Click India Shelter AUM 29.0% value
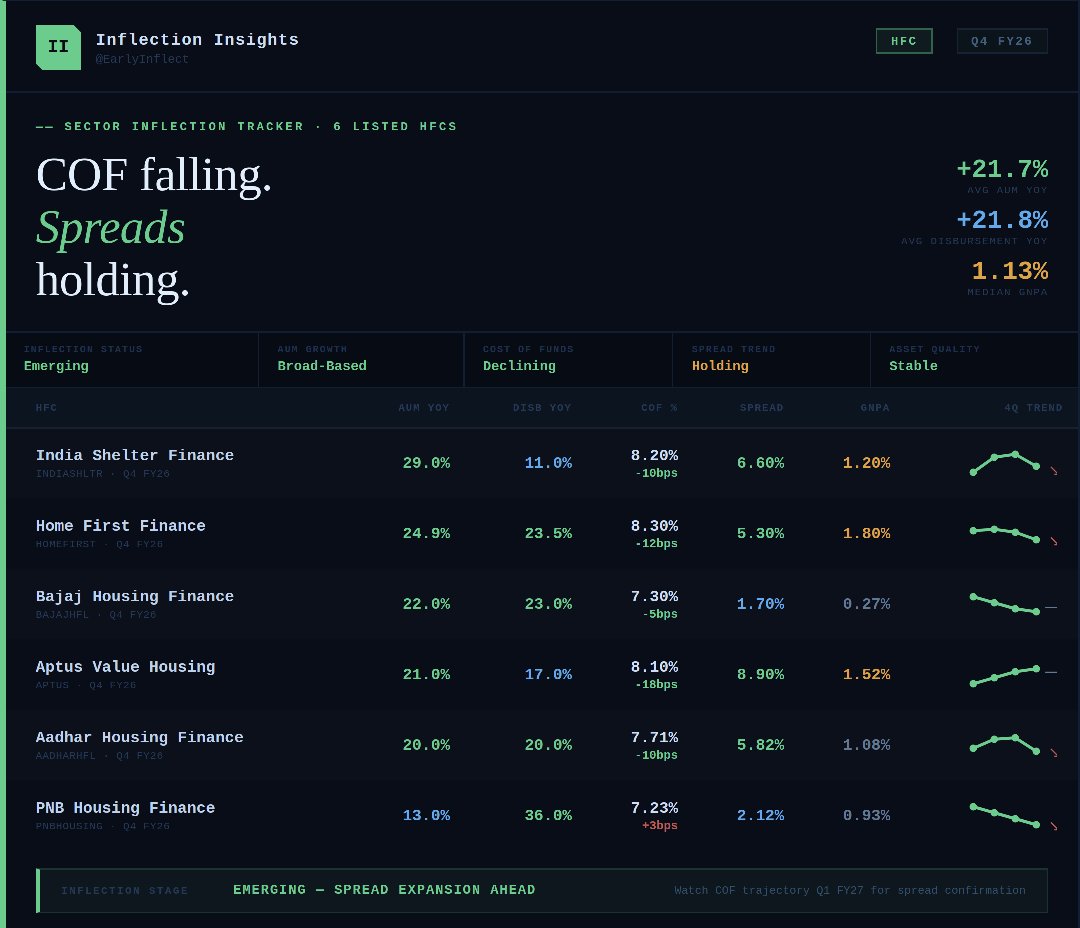1080x928 pixels. (426, 463)
